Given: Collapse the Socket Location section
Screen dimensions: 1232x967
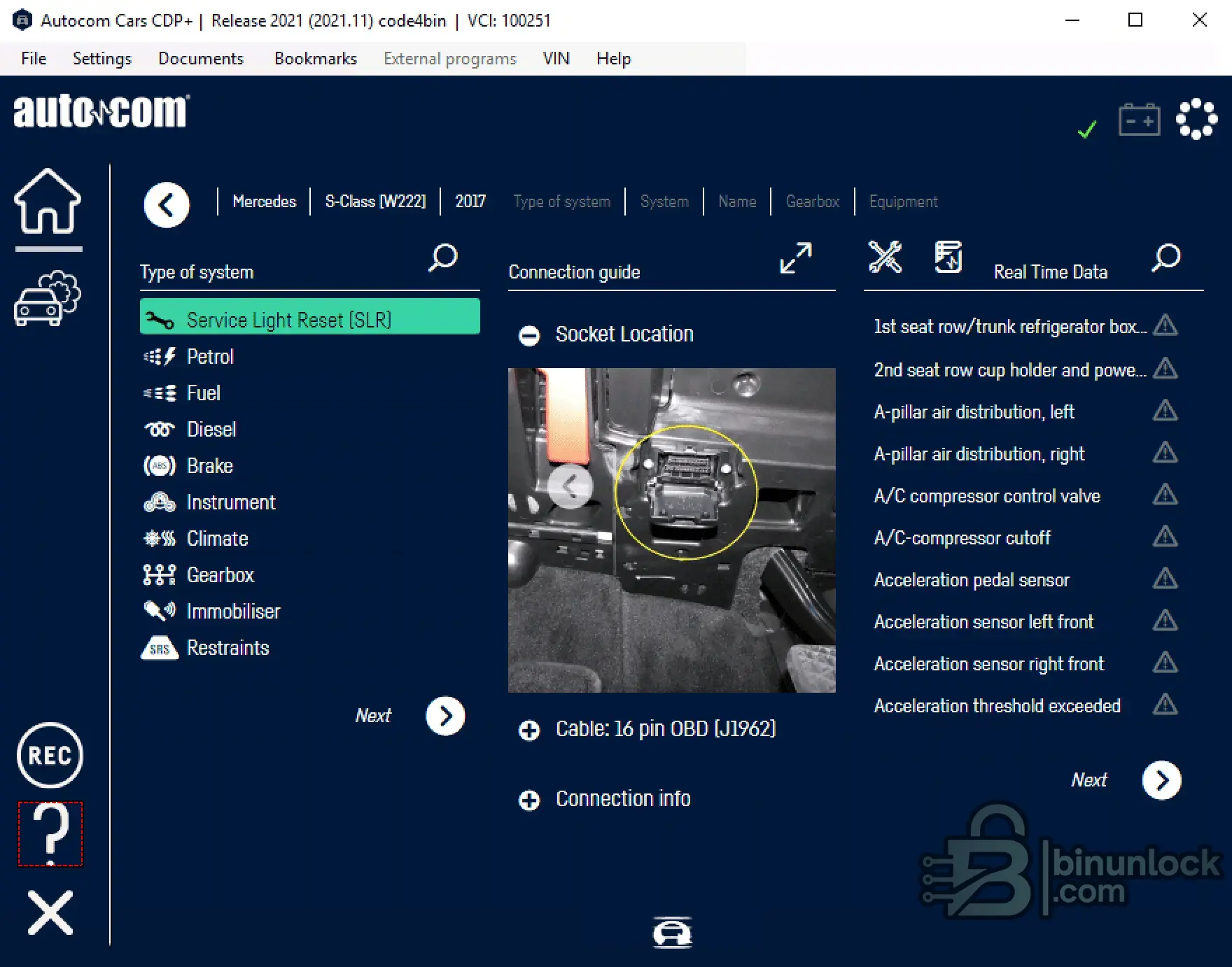Looking at the screenshot, I should 529,336.
